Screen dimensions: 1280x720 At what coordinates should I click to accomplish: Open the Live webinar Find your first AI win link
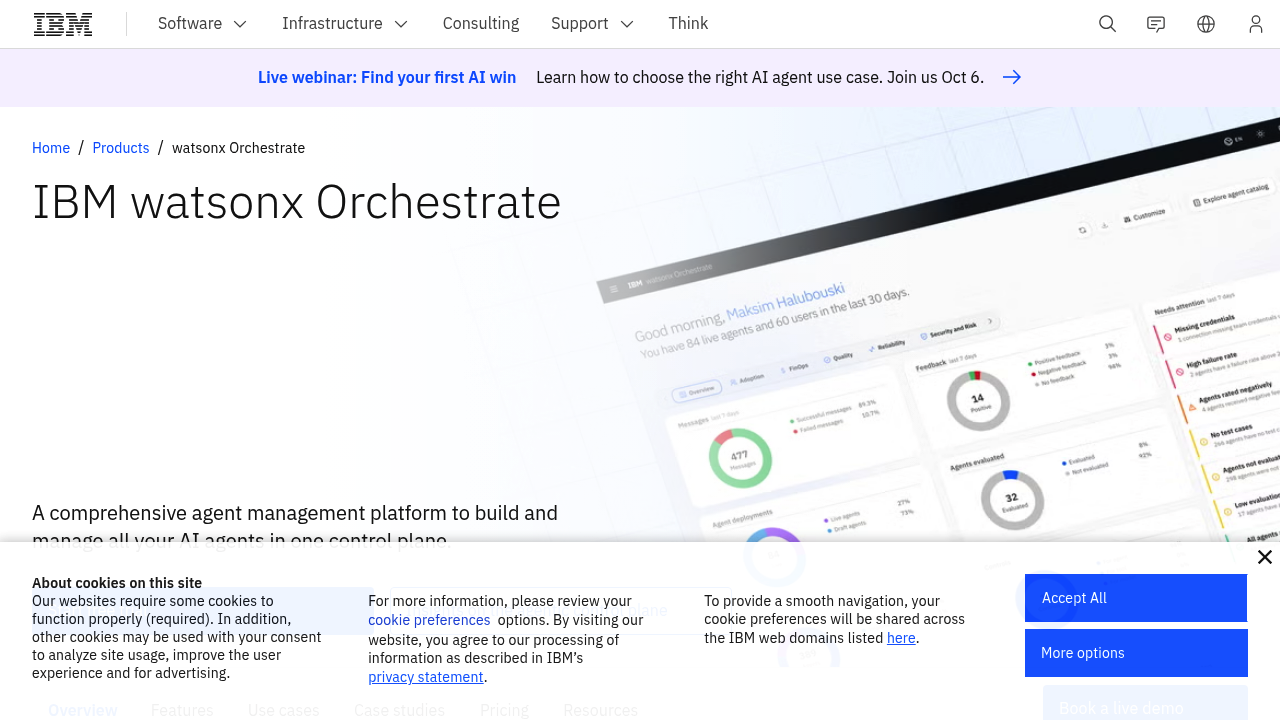coord(387,77)
